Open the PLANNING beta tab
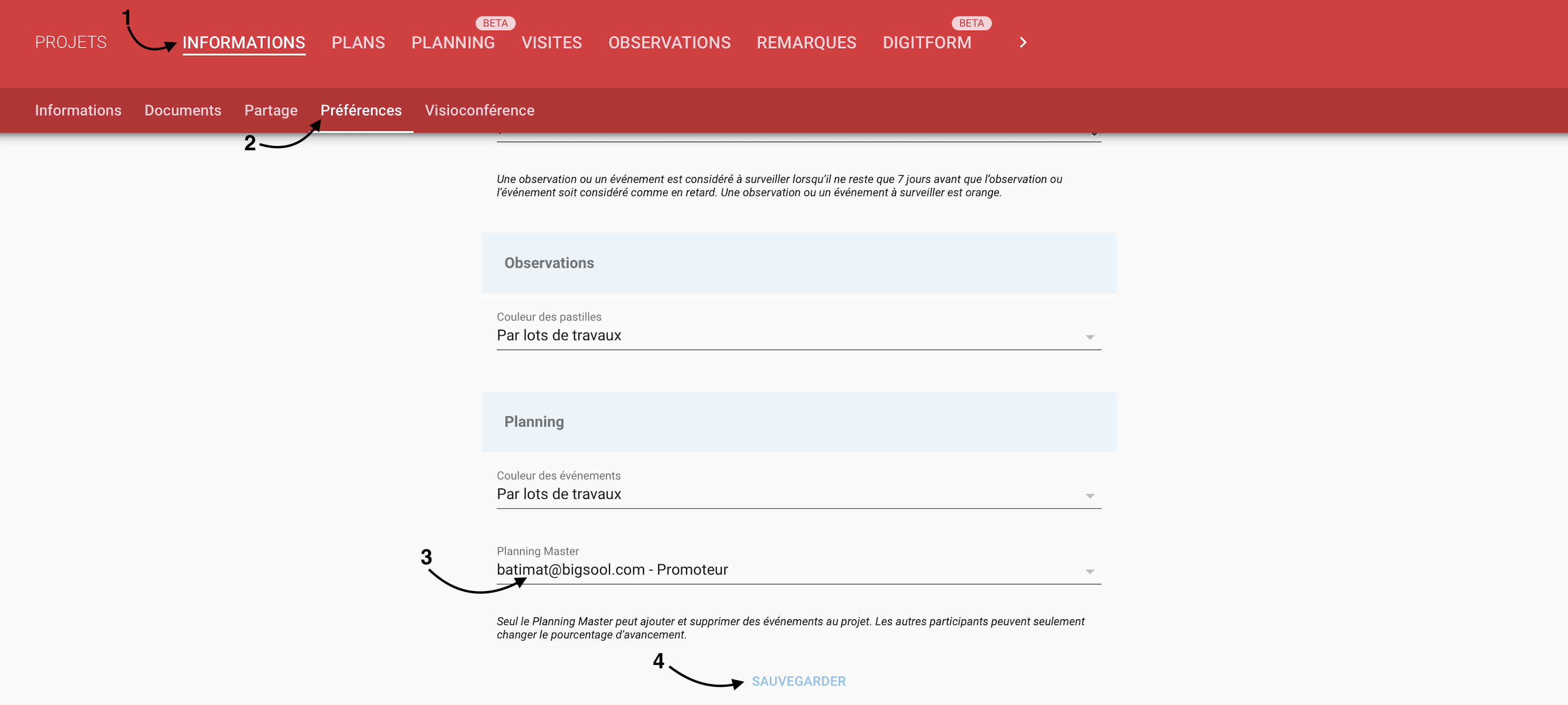The width and height of the screenshot is (1568, 705). point(453,42)
